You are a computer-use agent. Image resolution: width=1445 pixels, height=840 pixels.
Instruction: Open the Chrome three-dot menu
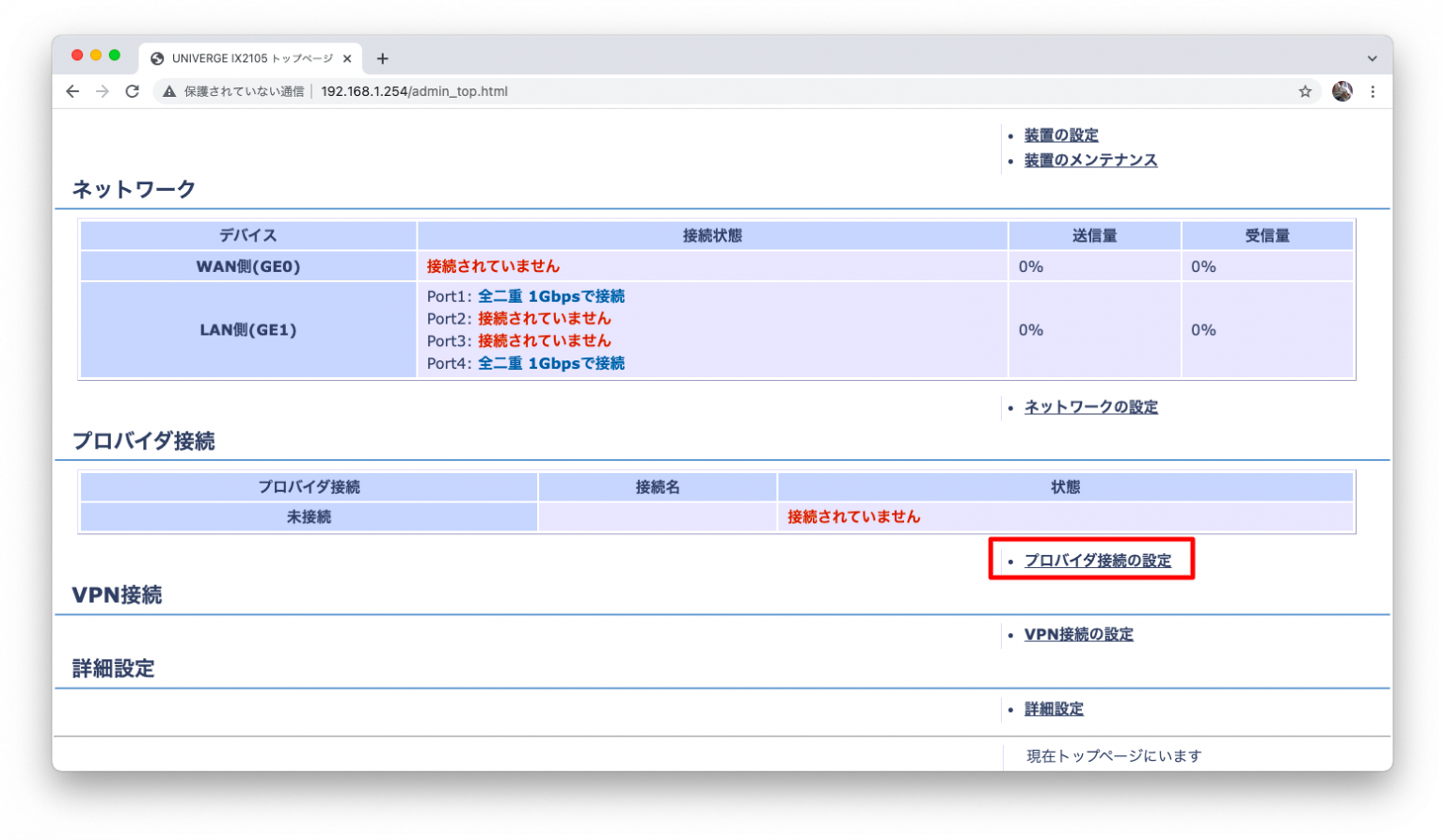coord(1373,91)
